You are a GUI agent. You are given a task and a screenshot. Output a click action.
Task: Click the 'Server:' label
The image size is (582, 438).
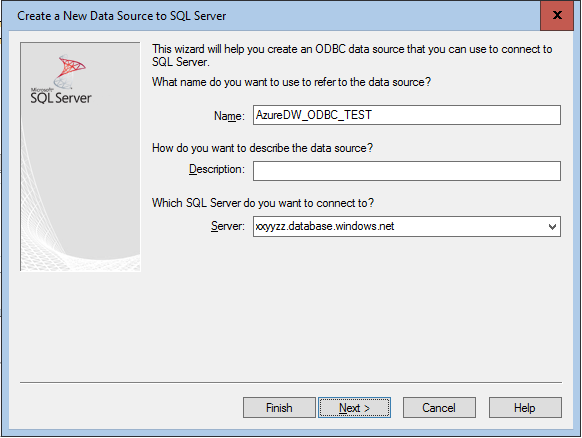coord(228,226)
